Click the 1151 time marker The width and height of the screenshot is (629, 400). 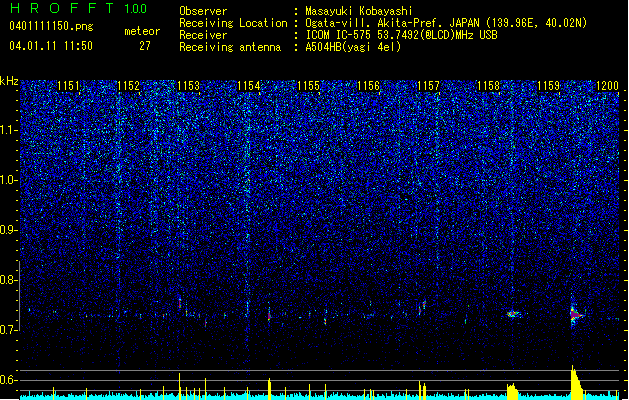point(68,85)
